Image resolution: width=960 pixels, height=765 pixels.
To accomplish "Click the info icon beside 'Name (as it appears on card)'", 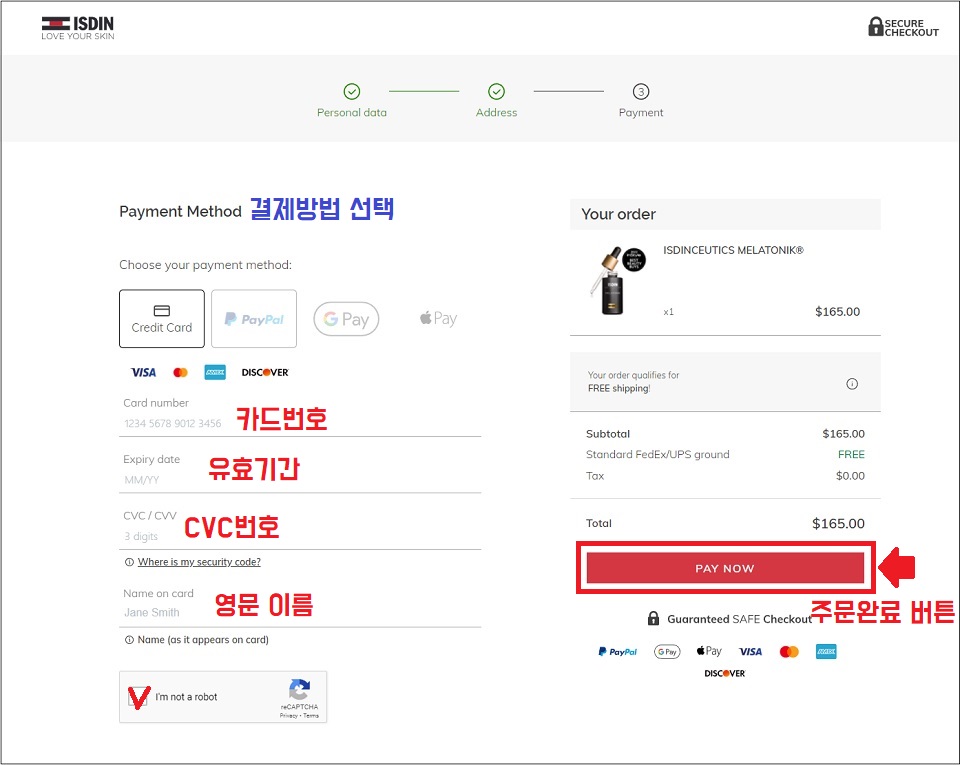I will pos(129,640).
